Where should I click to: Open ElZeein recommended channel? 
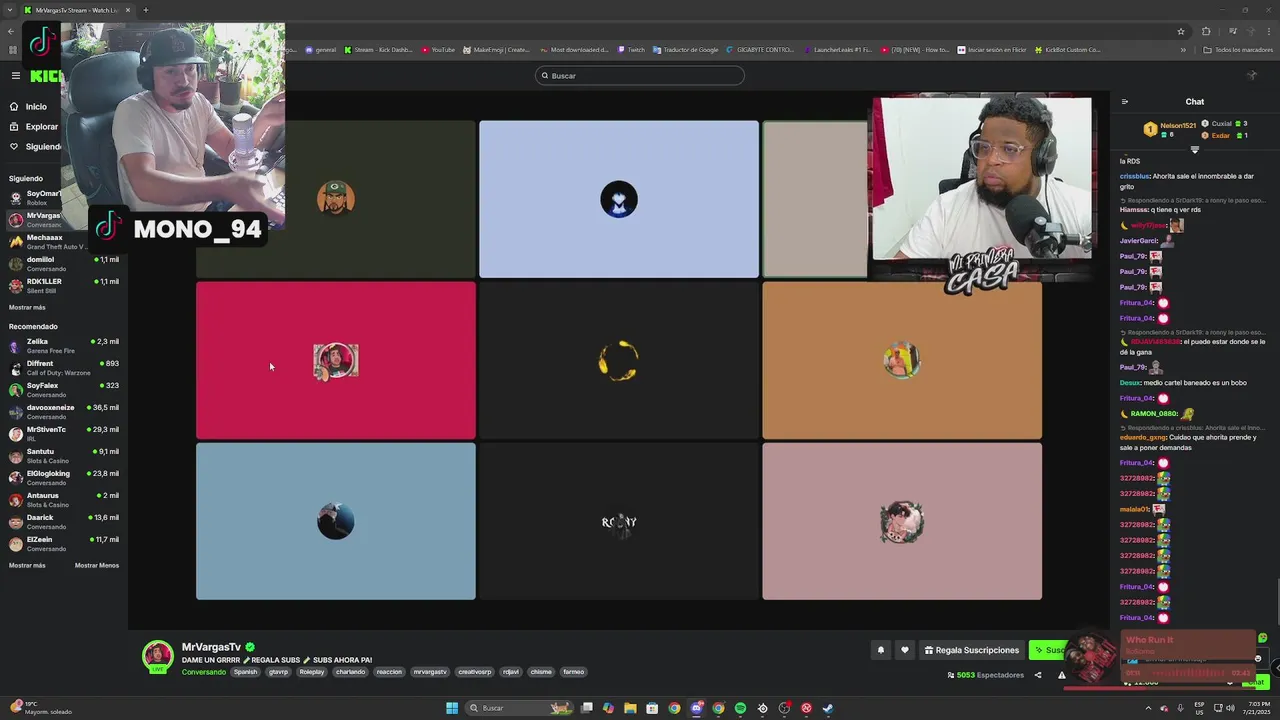pos(64,544)
